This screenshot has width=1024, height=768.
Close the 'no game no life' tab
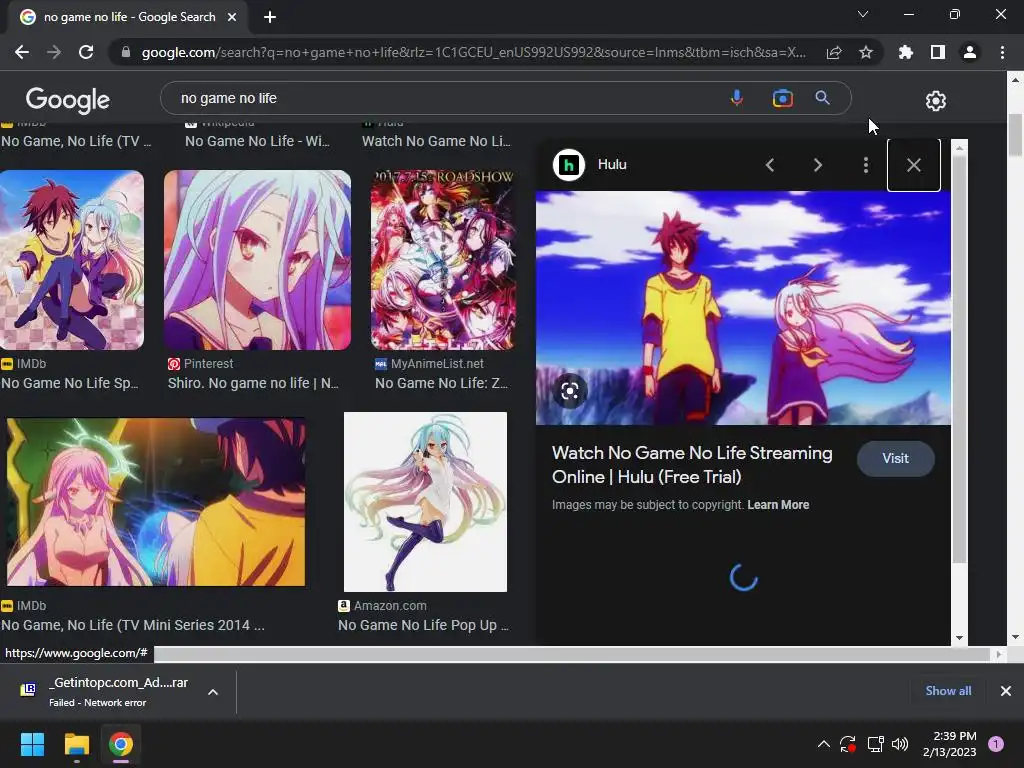click(x=232, y=17)
